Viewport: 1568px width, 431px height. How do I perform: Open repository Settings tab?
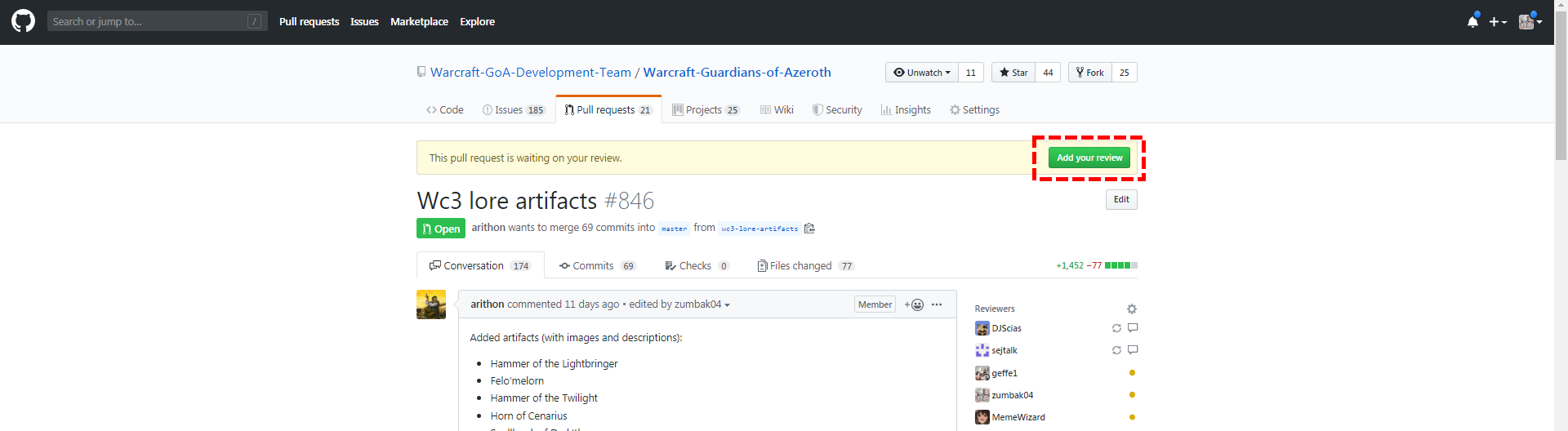click(x=974, y=110)
